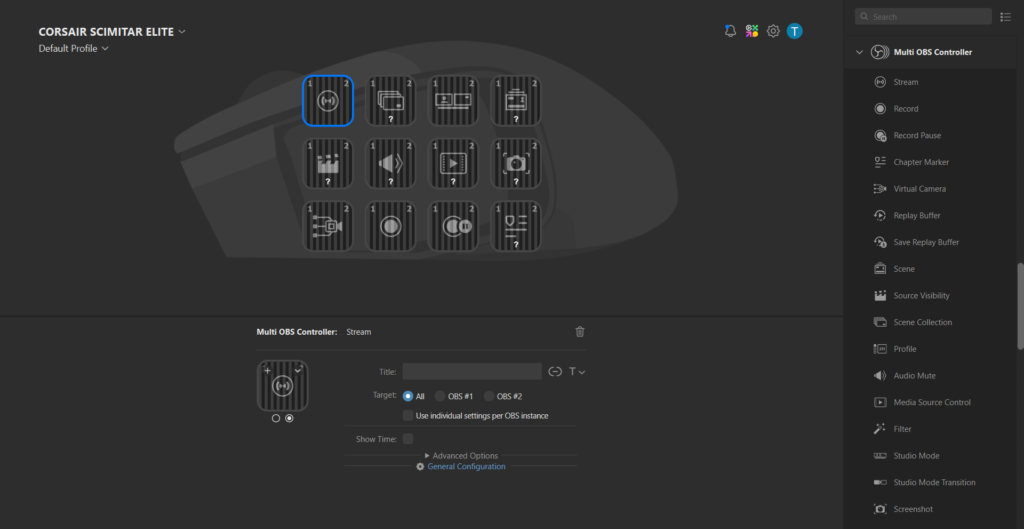The image size is (1024, 529).
Task: Delete action using the trash icon
Action: (580, 332)
